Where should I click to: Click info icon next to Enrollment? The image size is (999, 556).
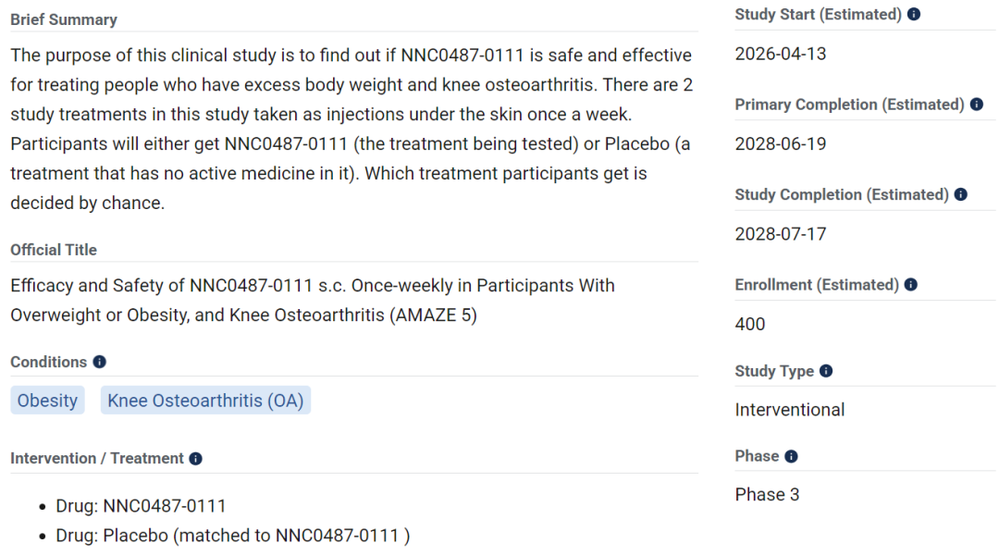(x=911, y=285)
